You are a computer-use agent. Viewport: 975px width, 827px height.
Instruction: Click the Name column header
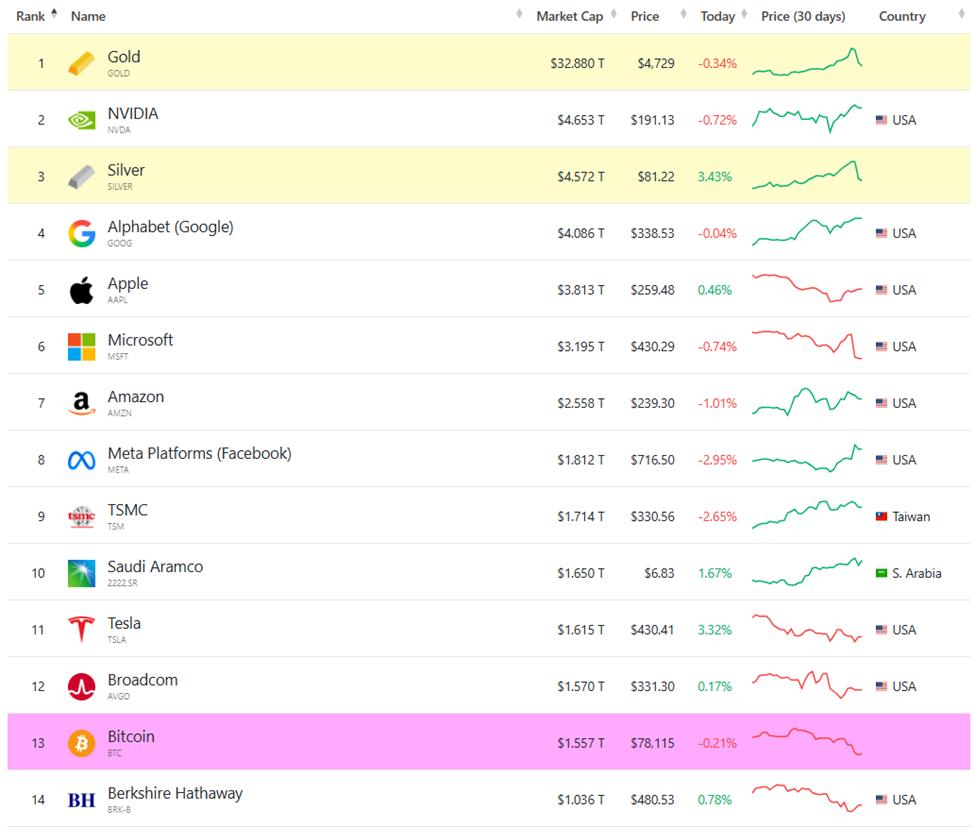pos(89,16)
